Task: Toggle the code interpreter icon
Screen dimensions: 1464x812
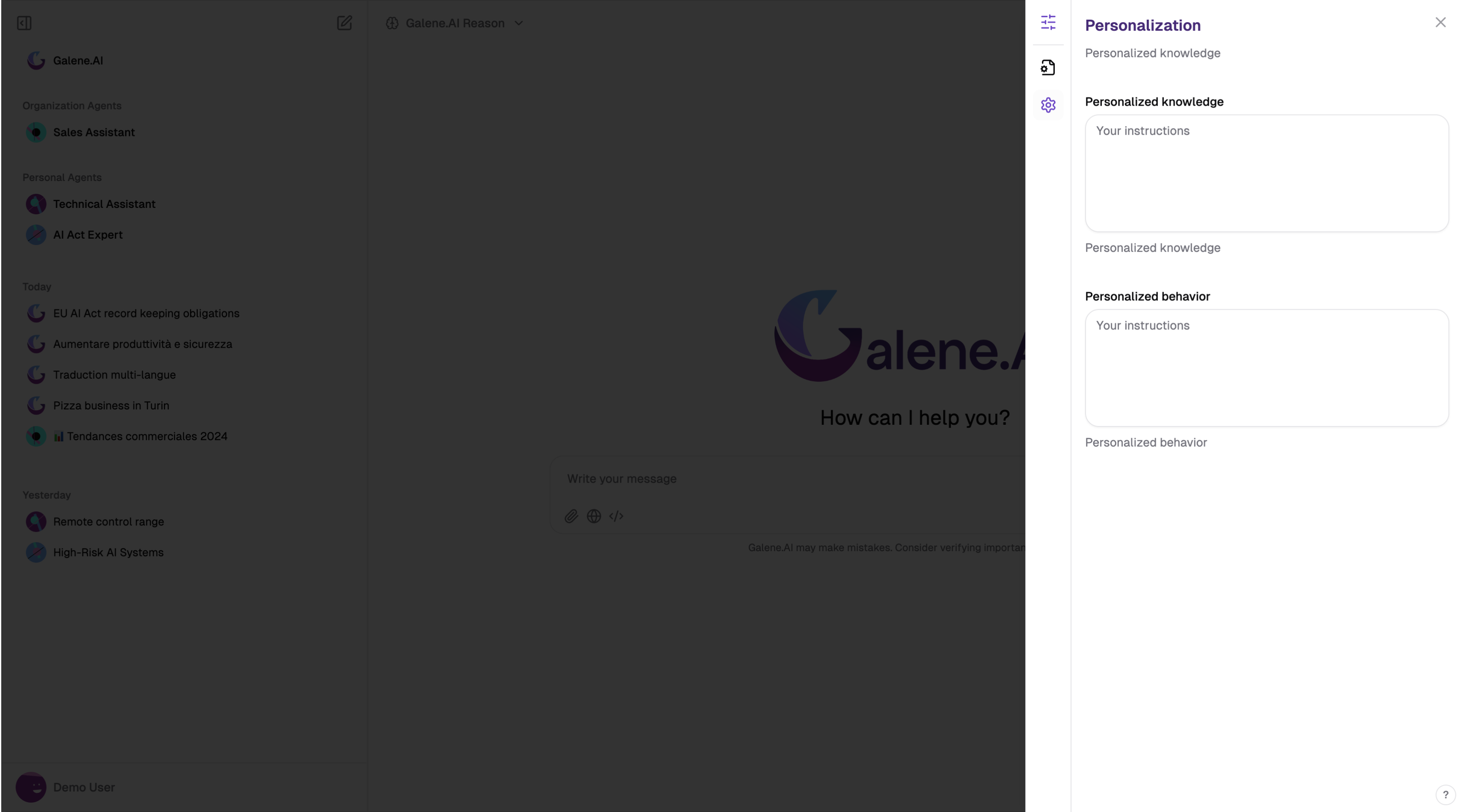Action: pos(616,516)
